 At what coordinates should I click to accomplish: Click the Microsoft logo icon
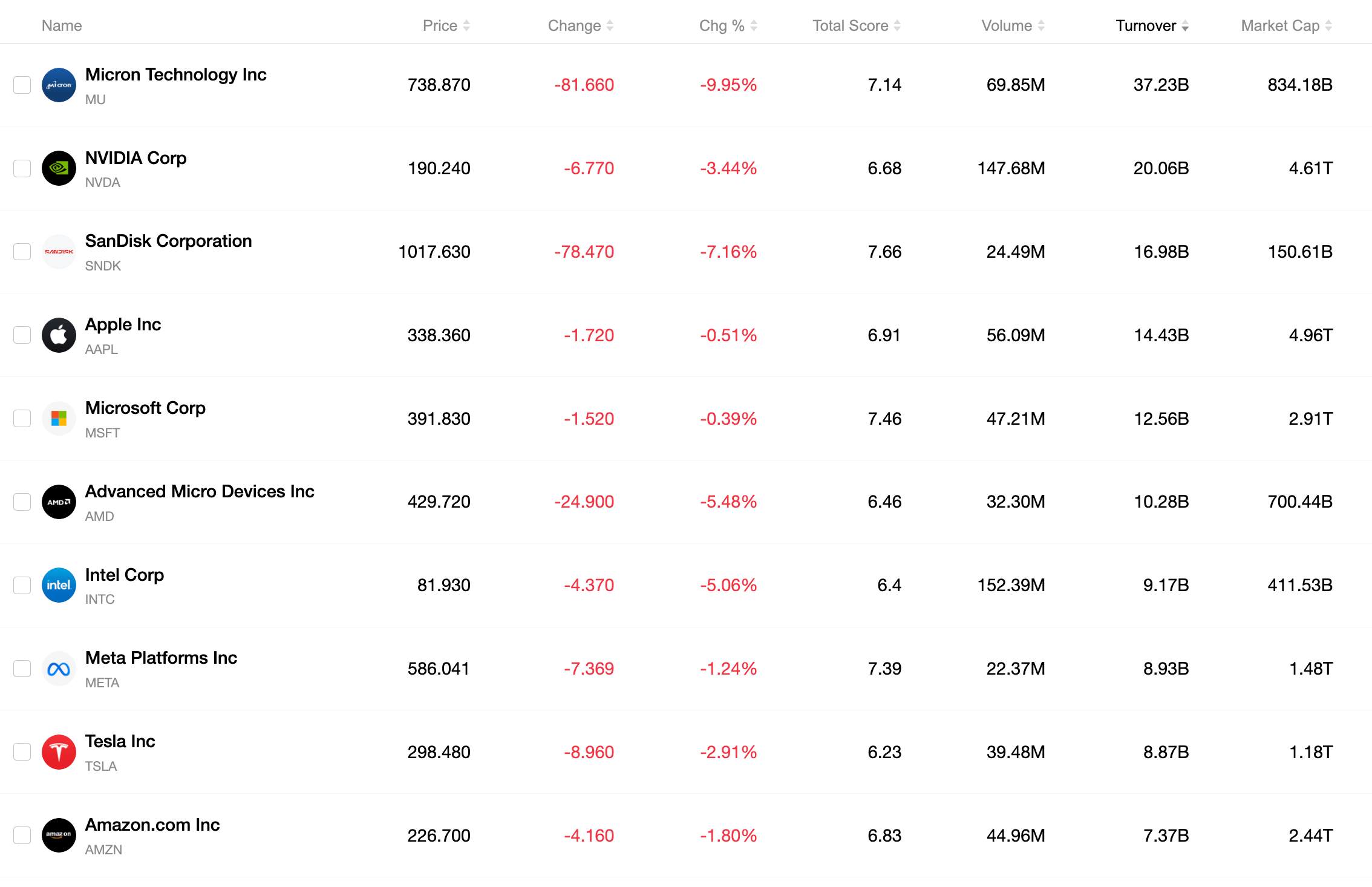click(59, 419)
